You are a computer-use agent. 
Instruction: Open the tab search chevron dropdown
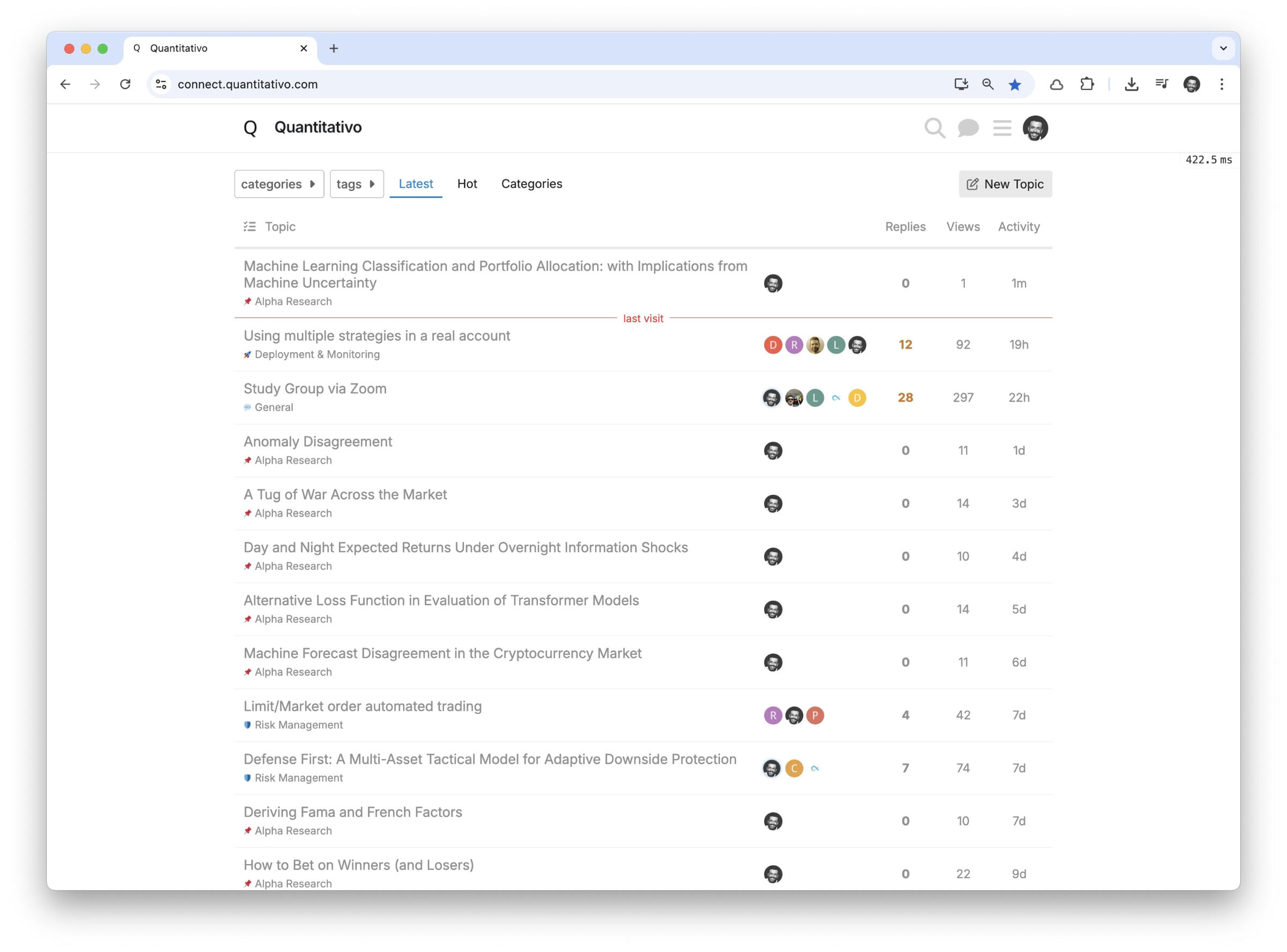point(1223,48)
